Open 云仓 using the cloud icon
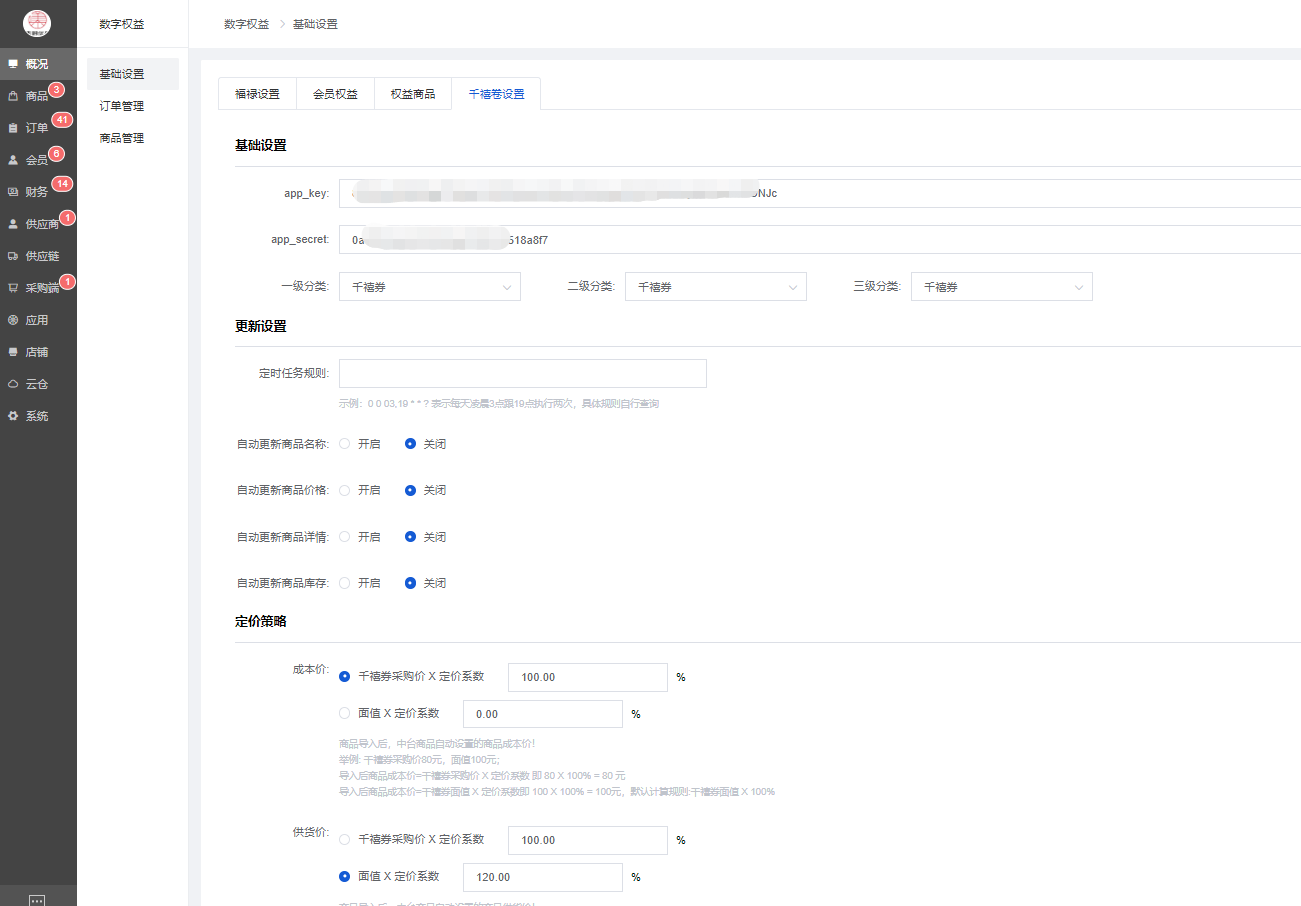The height and width of the screenshot is (906, 1301). 13,384
